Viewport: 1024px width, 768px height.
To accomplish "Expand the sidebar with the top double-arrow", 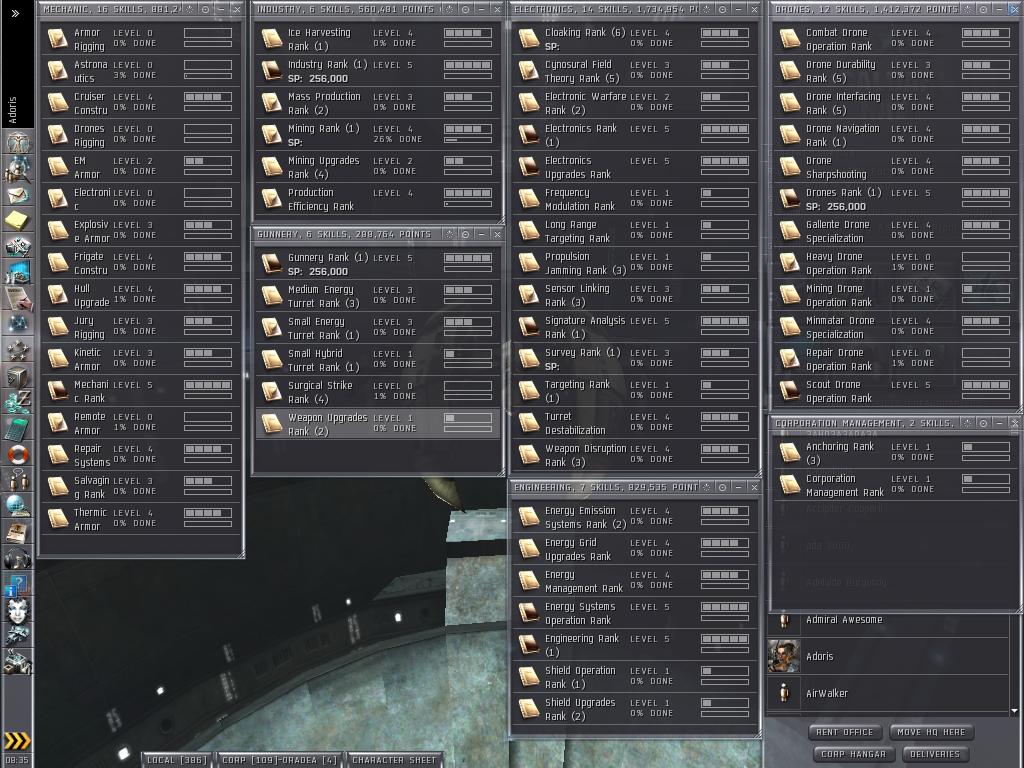I will click(x=15, y=13).
